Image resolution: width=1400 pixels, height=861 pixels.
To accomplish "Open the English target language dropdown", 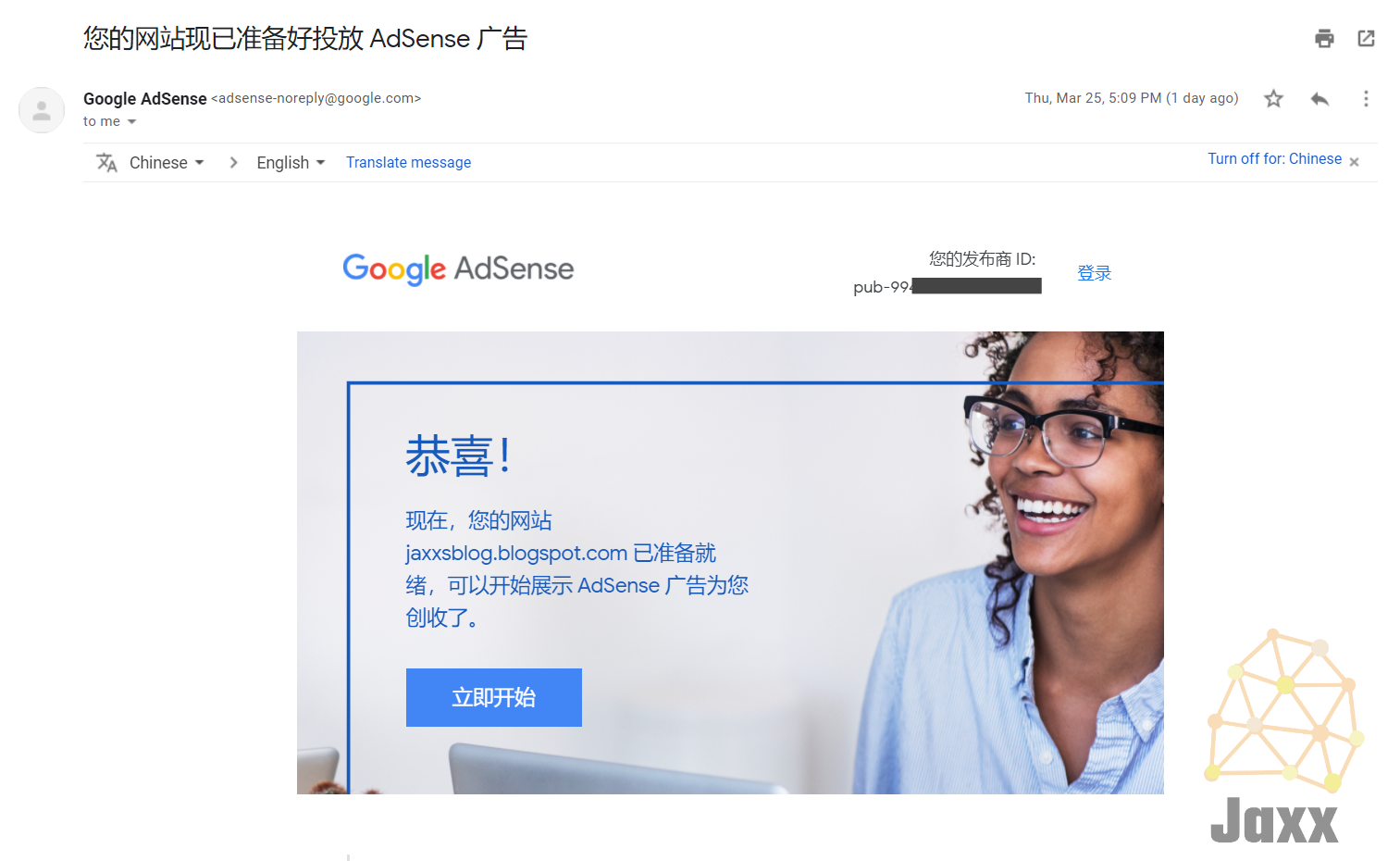I will tap(291, 163).
